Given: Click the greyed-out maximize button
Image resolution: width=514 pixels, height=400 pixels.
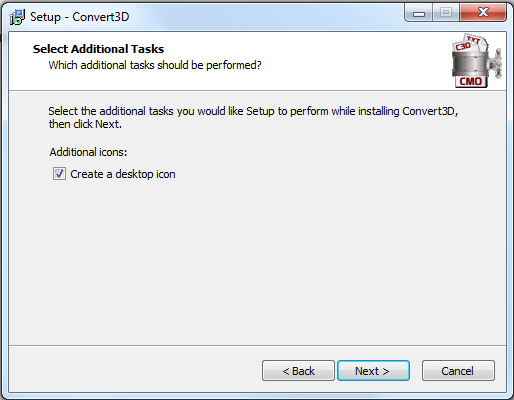Looking at the screenshot, I should pos(446,13).
